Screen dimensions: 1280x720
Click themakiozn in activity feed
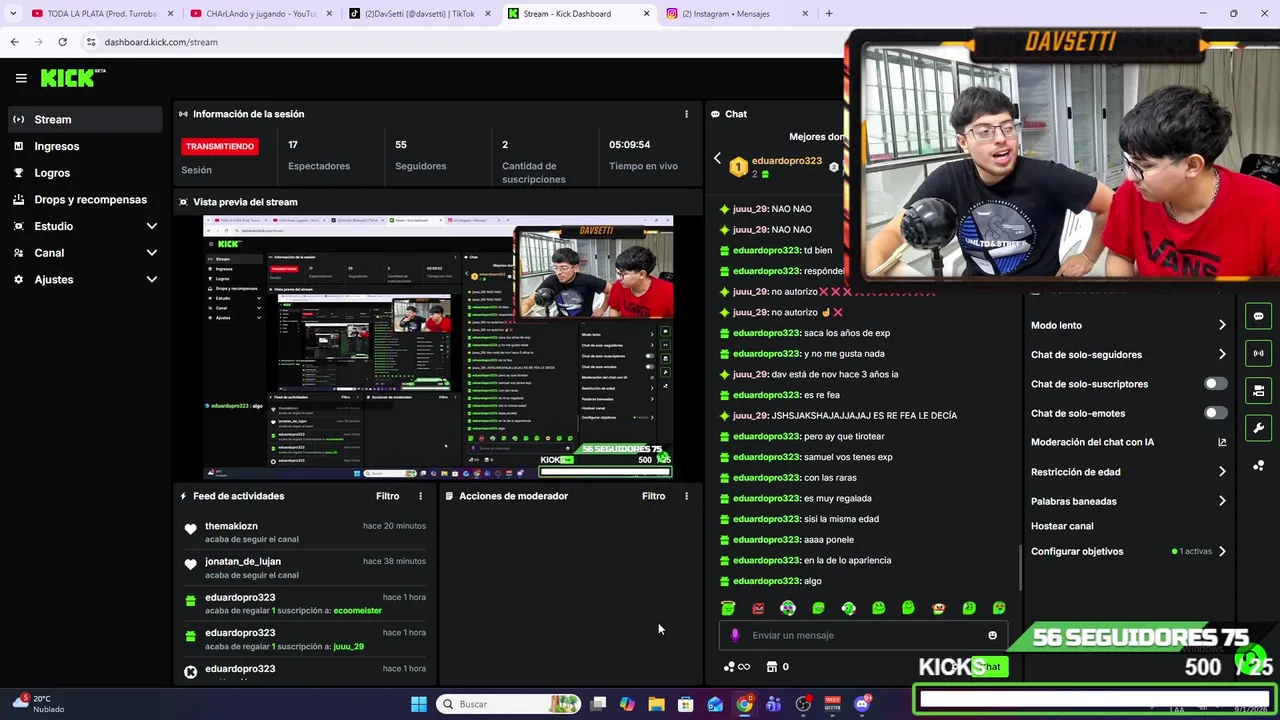pyautogui.click(x=231, y=526)
